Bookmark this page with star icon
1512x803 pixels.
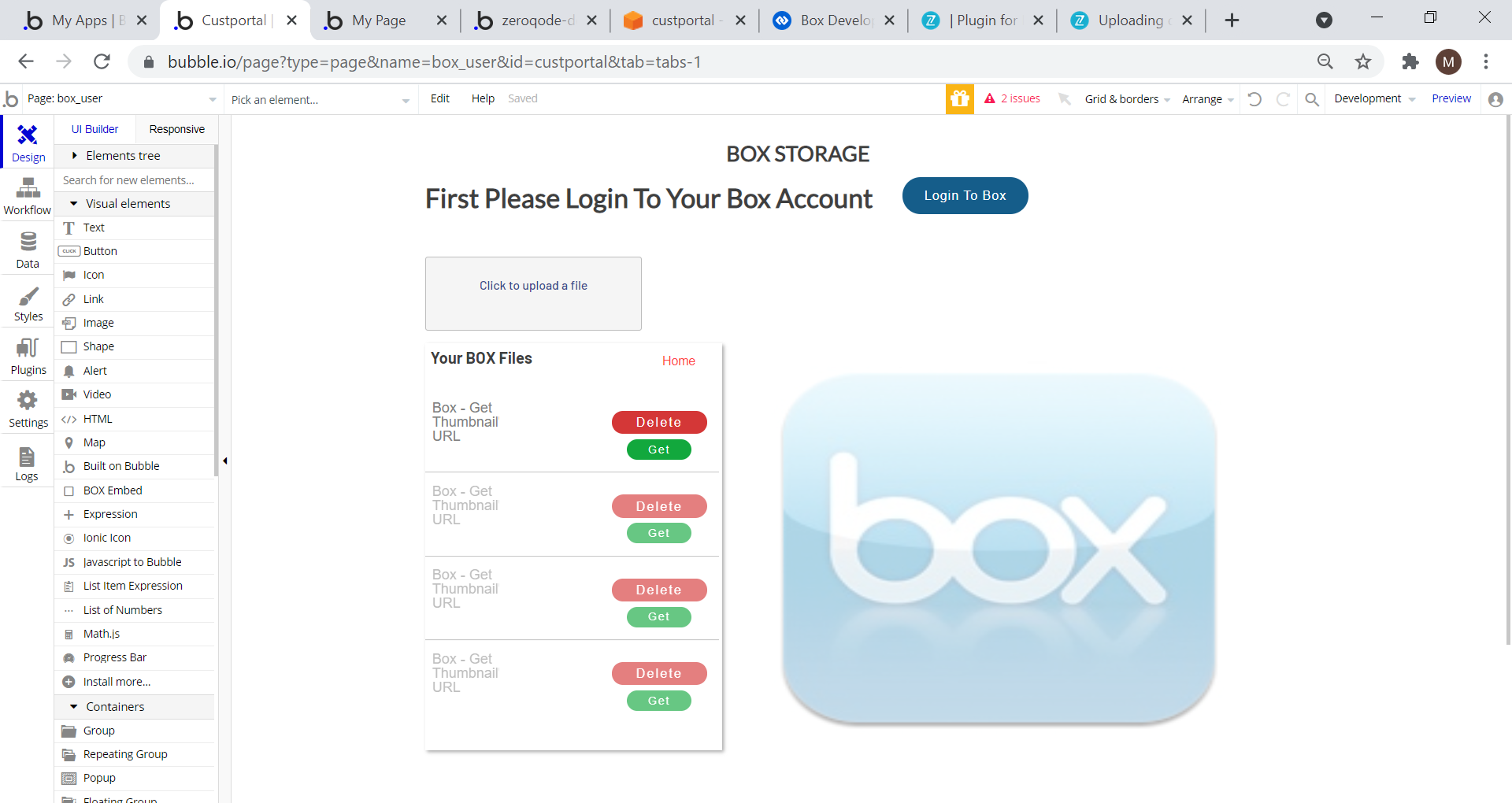tap(1363, 61)
